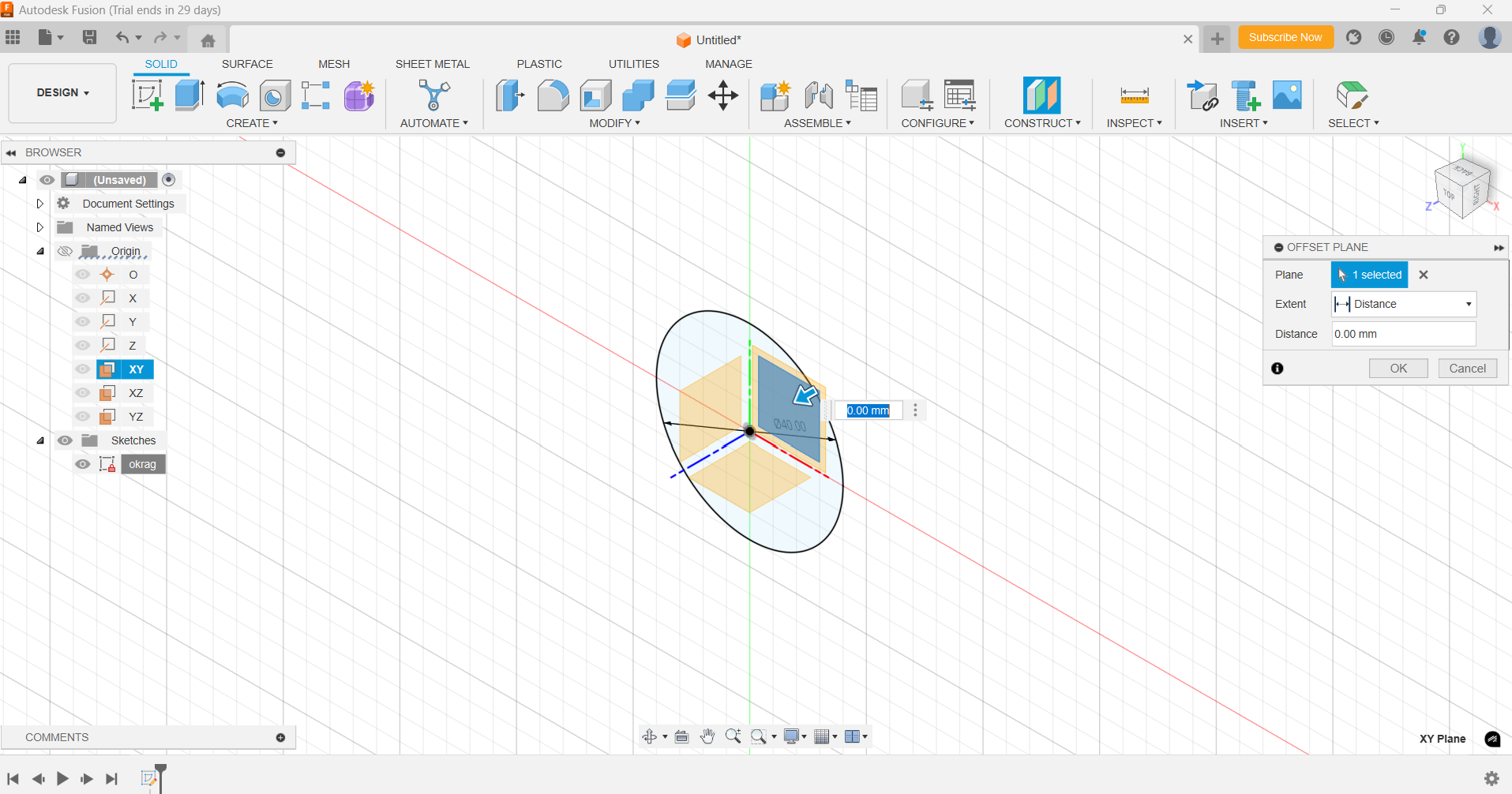
Task: Switch to the SHEET METAL tab
Action: (433, 64)
